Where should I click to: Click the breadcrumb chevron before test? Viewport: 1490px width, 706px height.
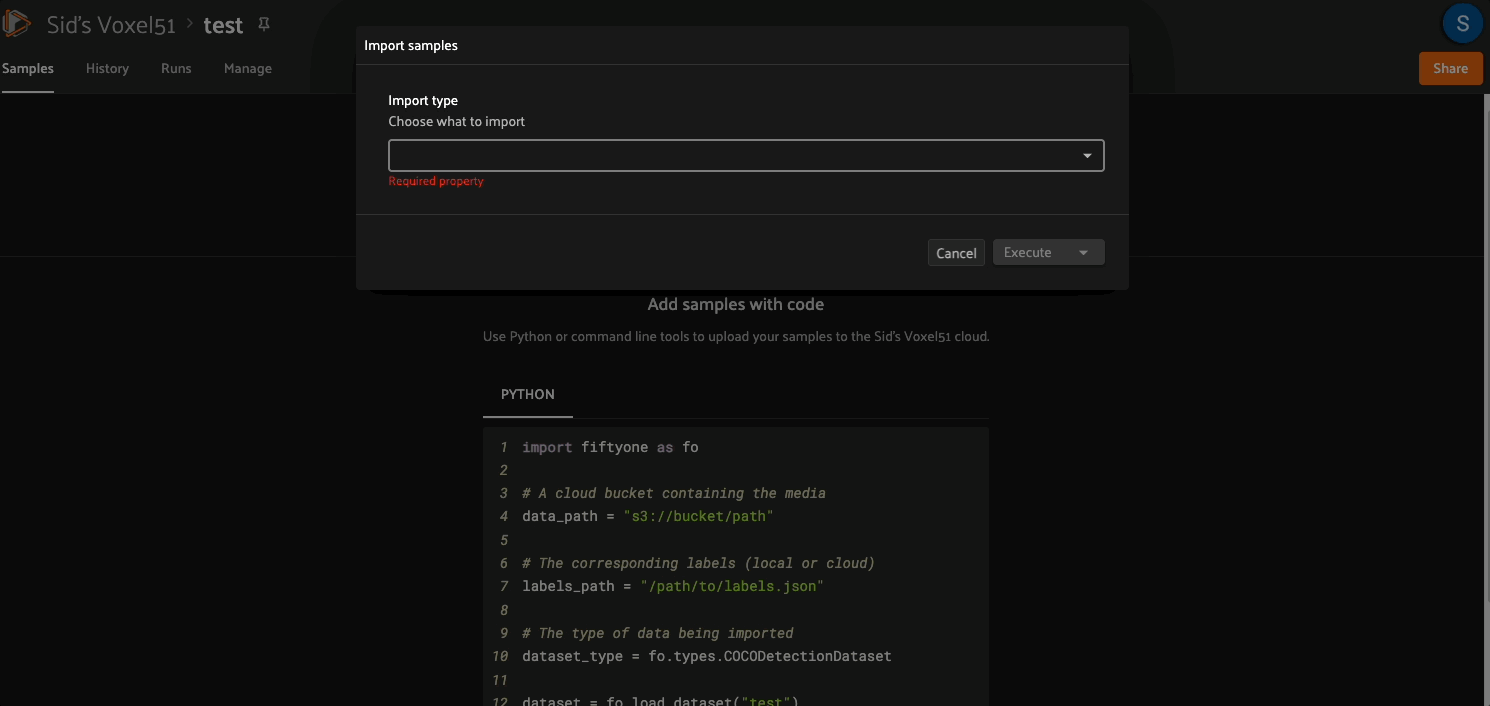[x=190, y=23]
